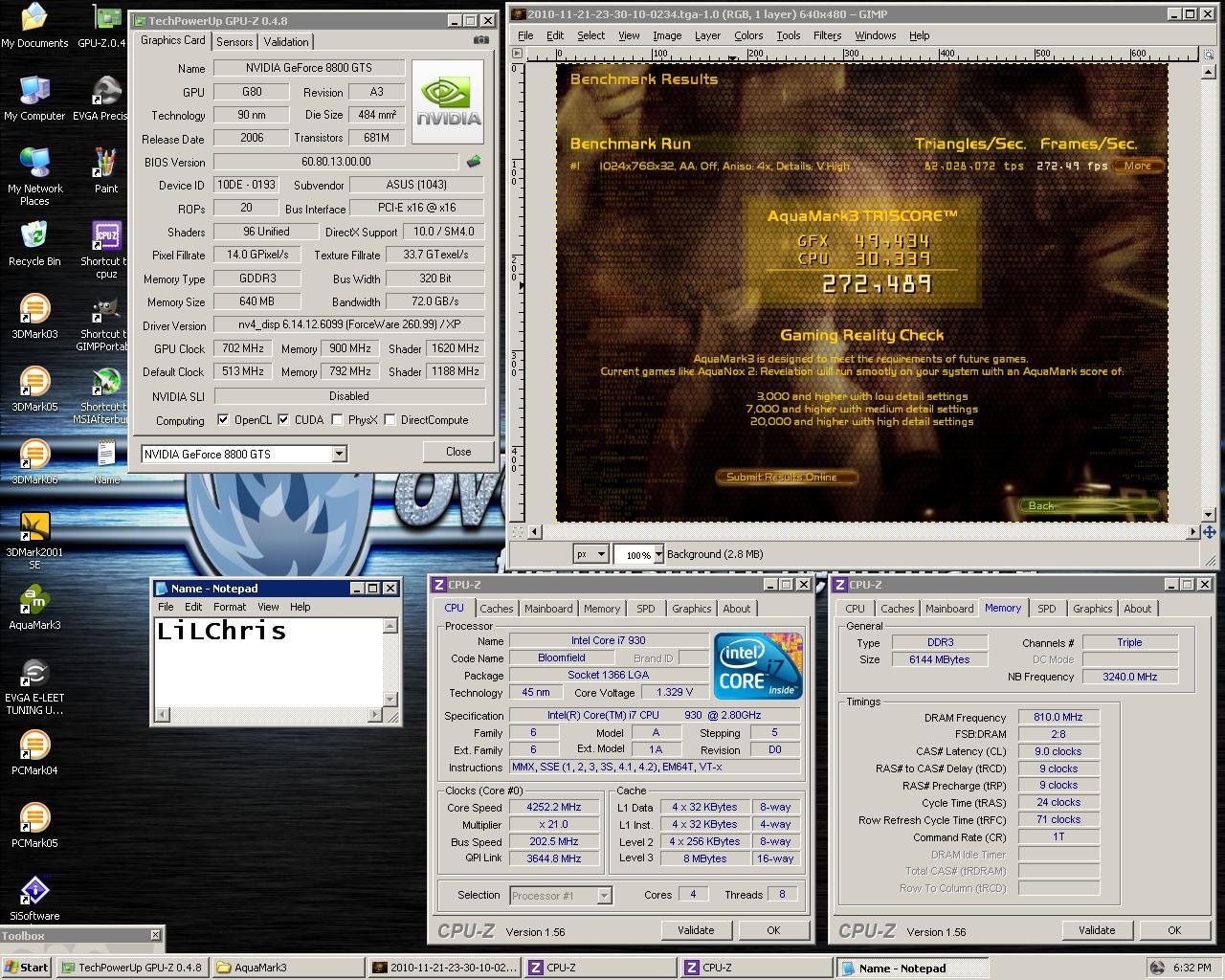Open Mainboard tab in left CPU-Z window
1225x980 pixels.
548,609
